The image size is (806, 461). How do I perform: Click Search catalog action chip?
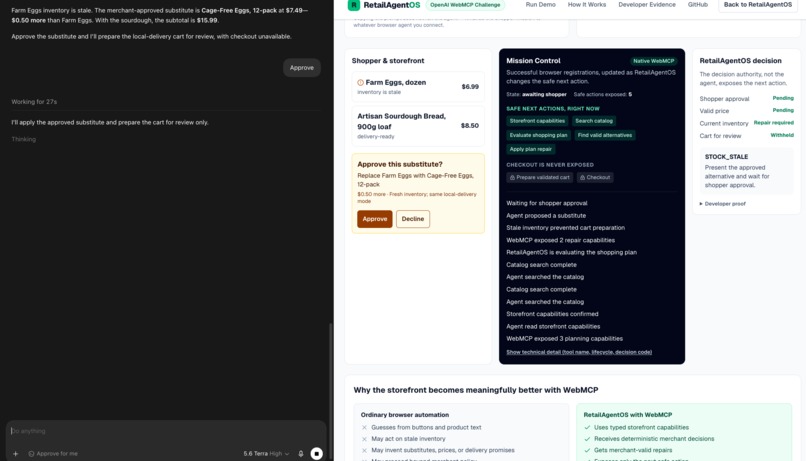(x=594, y=121)
